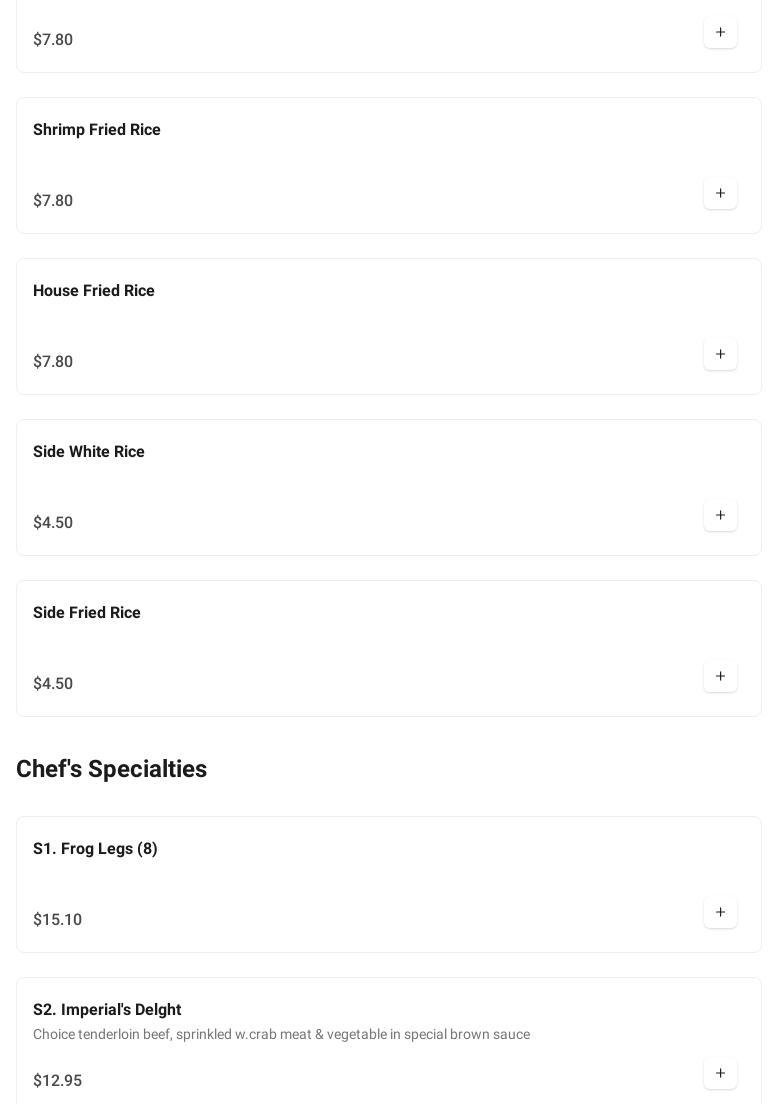Add S1. Frog Legs to order

[720, 913]
